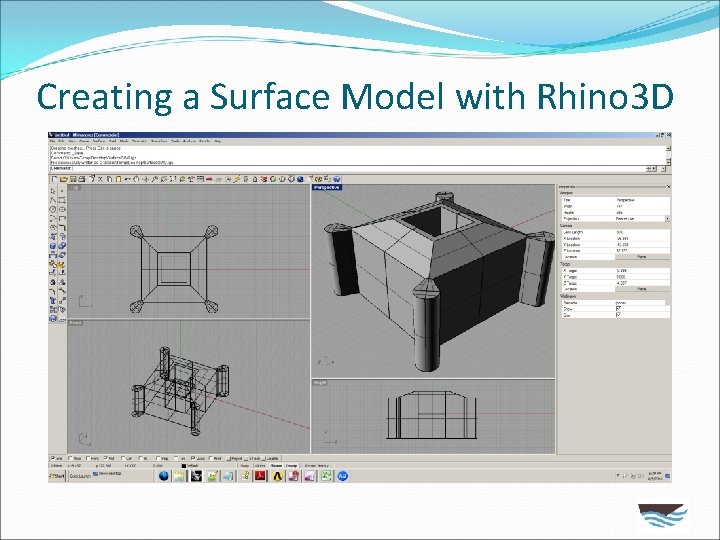
Task: Click the red Adobe Reader taskbar icon
Action: click(259, 476)
